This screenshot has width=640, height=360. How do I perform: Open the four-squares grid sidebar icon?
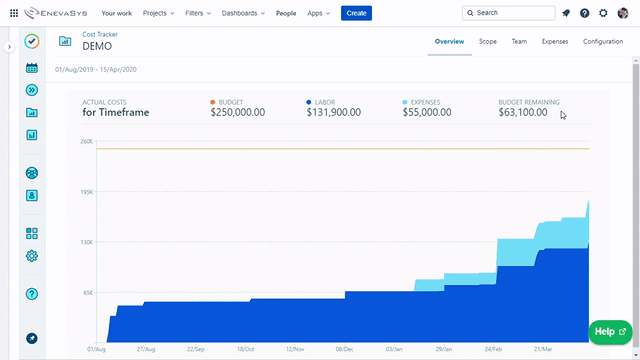pyautogui.click(x=32, y=233)
